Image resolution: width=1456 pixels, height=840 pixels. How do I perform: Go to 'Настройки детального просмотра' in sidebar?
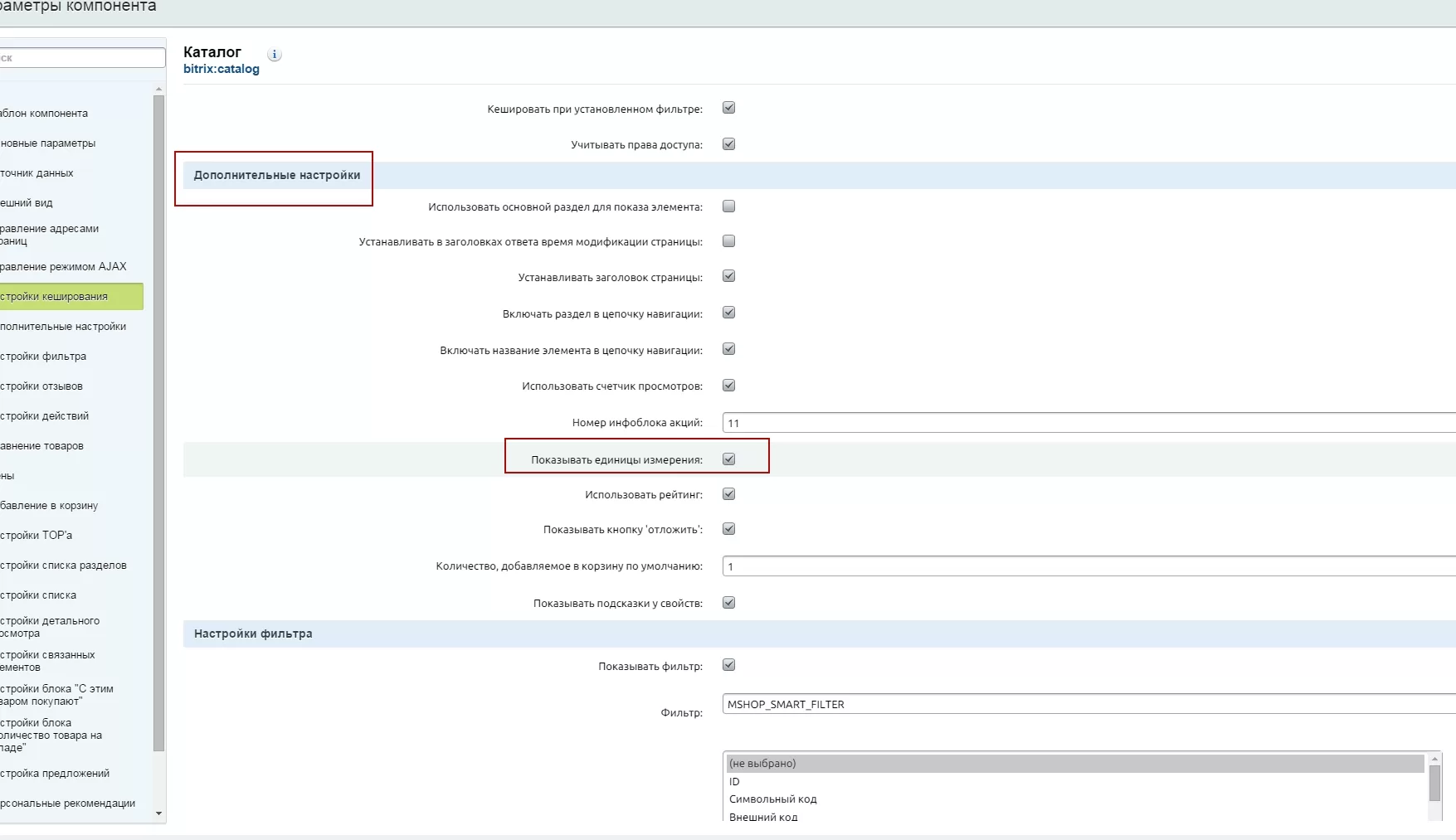pos(50,627)
